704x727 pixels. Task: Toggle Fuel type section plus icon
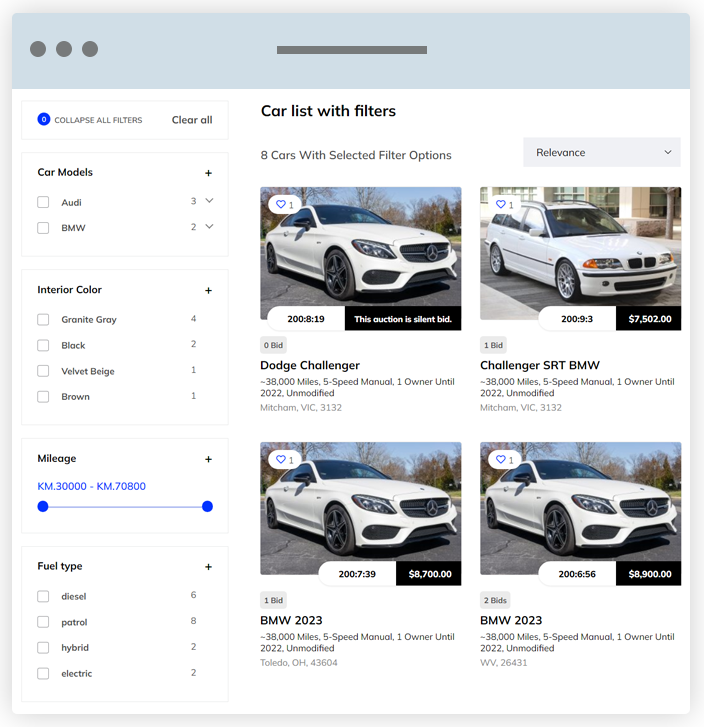tap(208, 567)
